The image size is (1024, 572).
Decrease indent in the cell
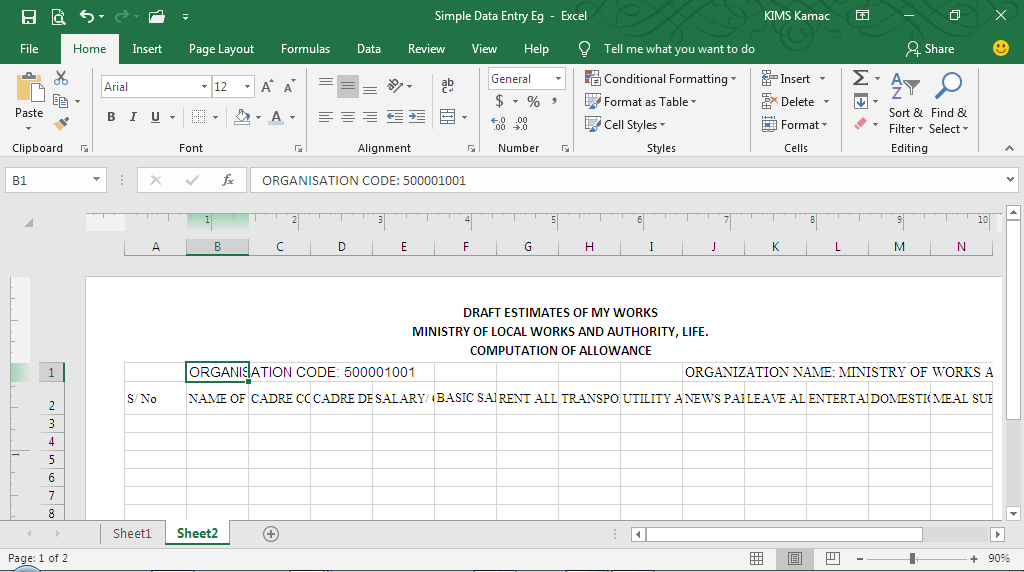click(394, 117)
